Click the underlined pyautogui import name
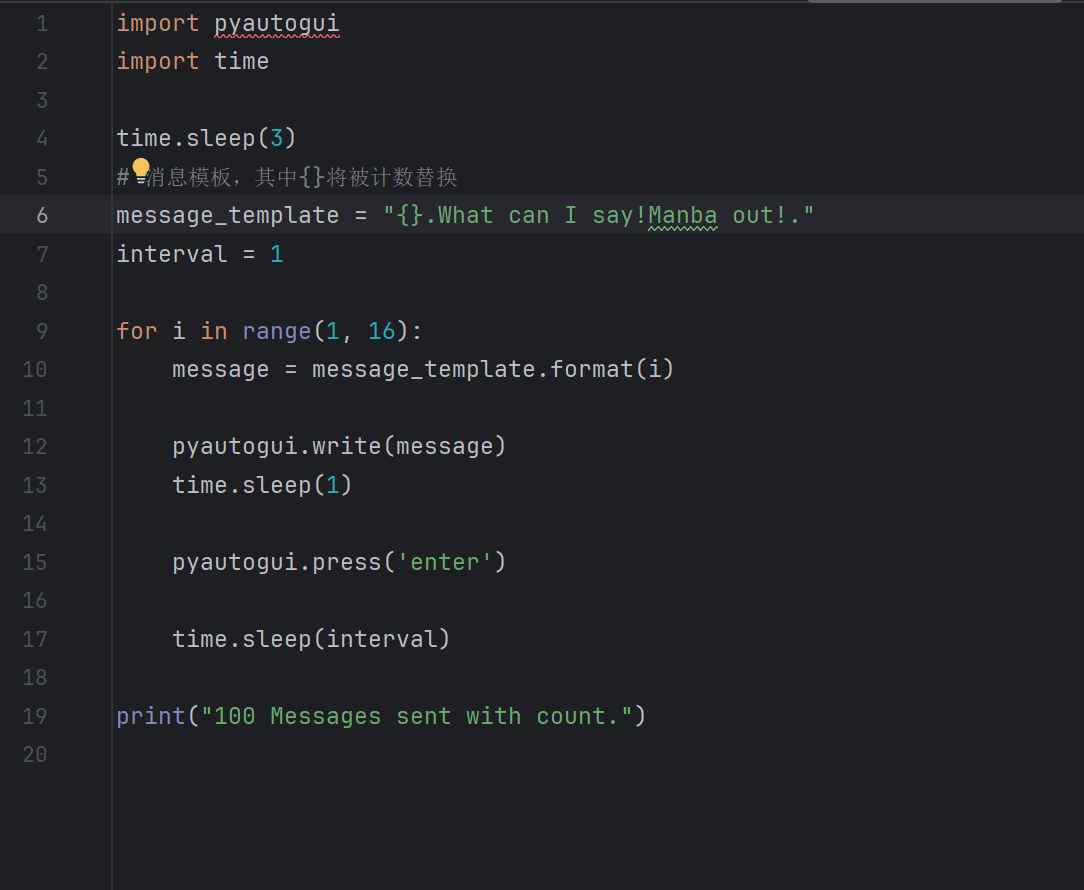 click(x=277, y=23)
